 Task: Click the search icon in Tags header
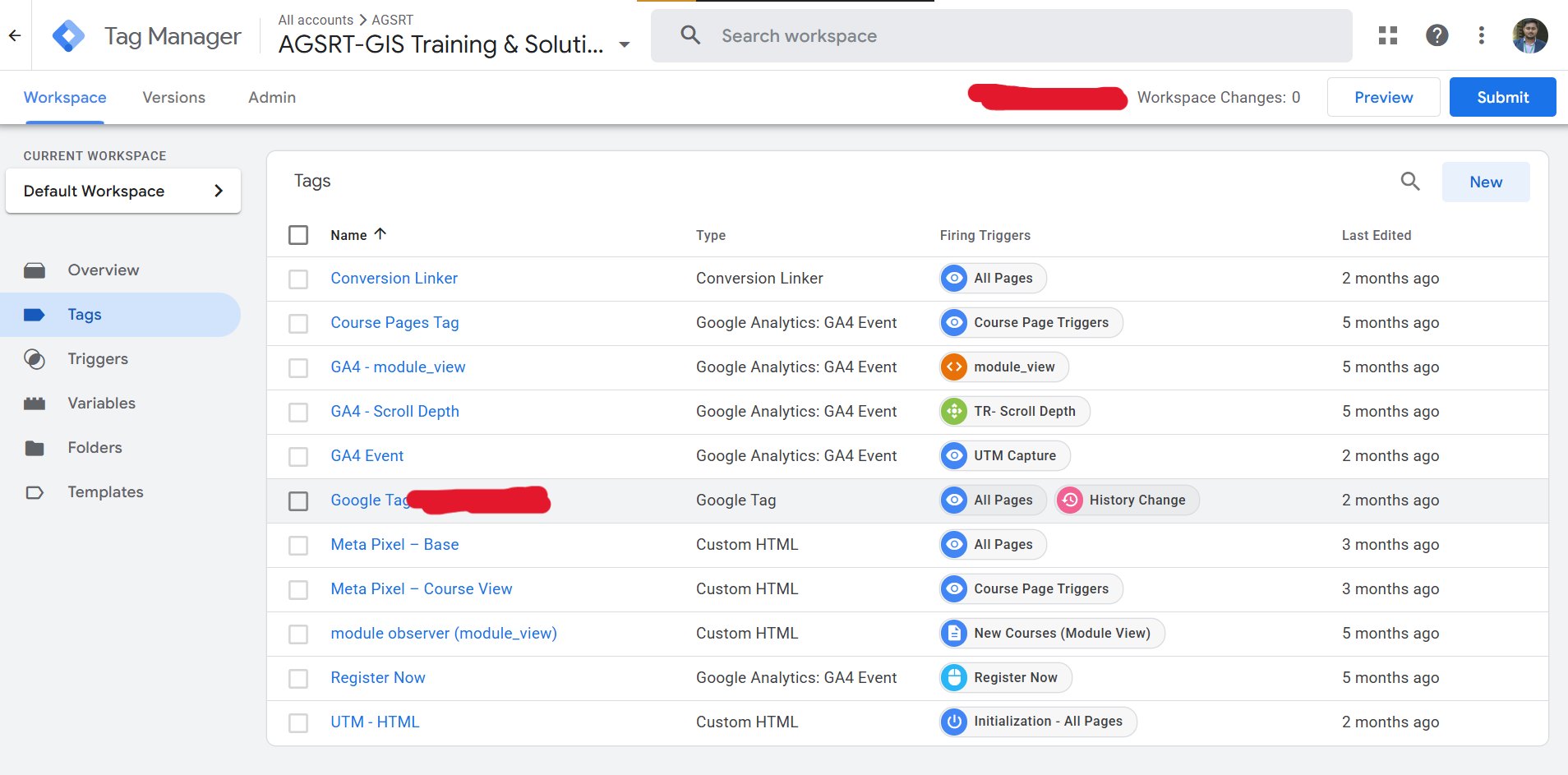coord(1410,182)
